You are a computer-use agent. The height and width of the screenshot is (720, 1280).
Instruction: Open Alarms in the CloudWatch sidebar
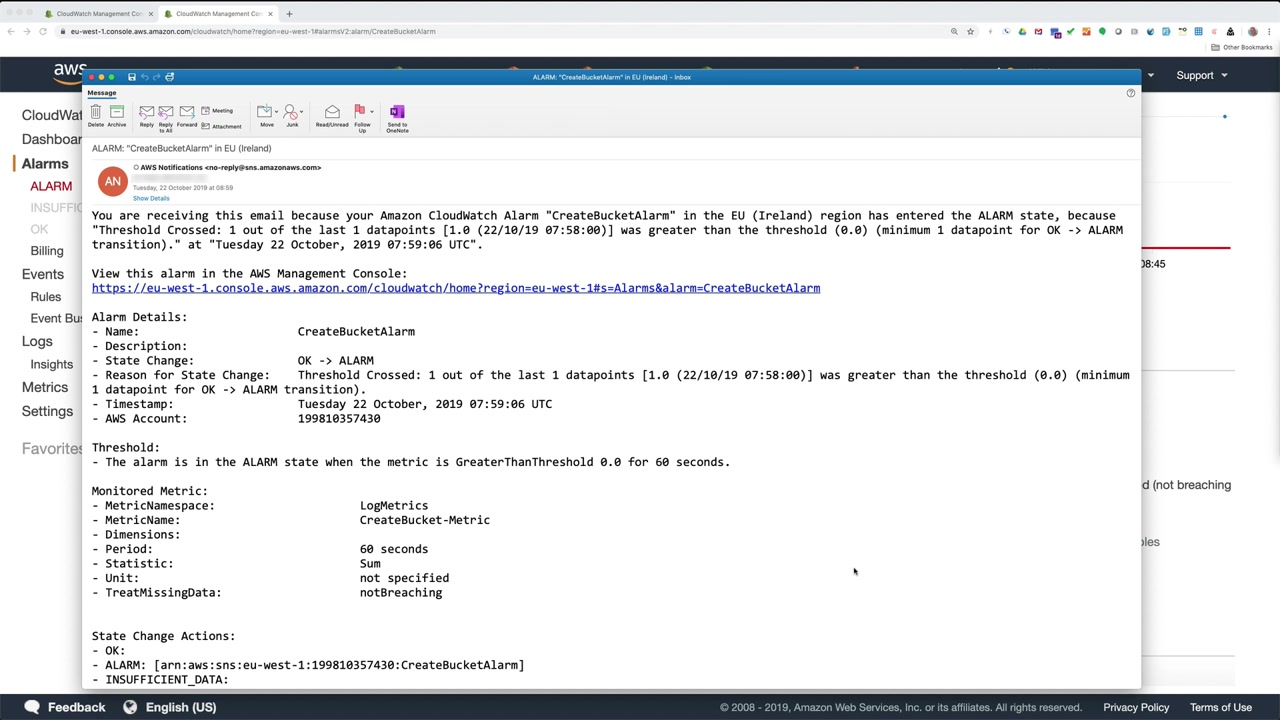click(x=45, y=164)
